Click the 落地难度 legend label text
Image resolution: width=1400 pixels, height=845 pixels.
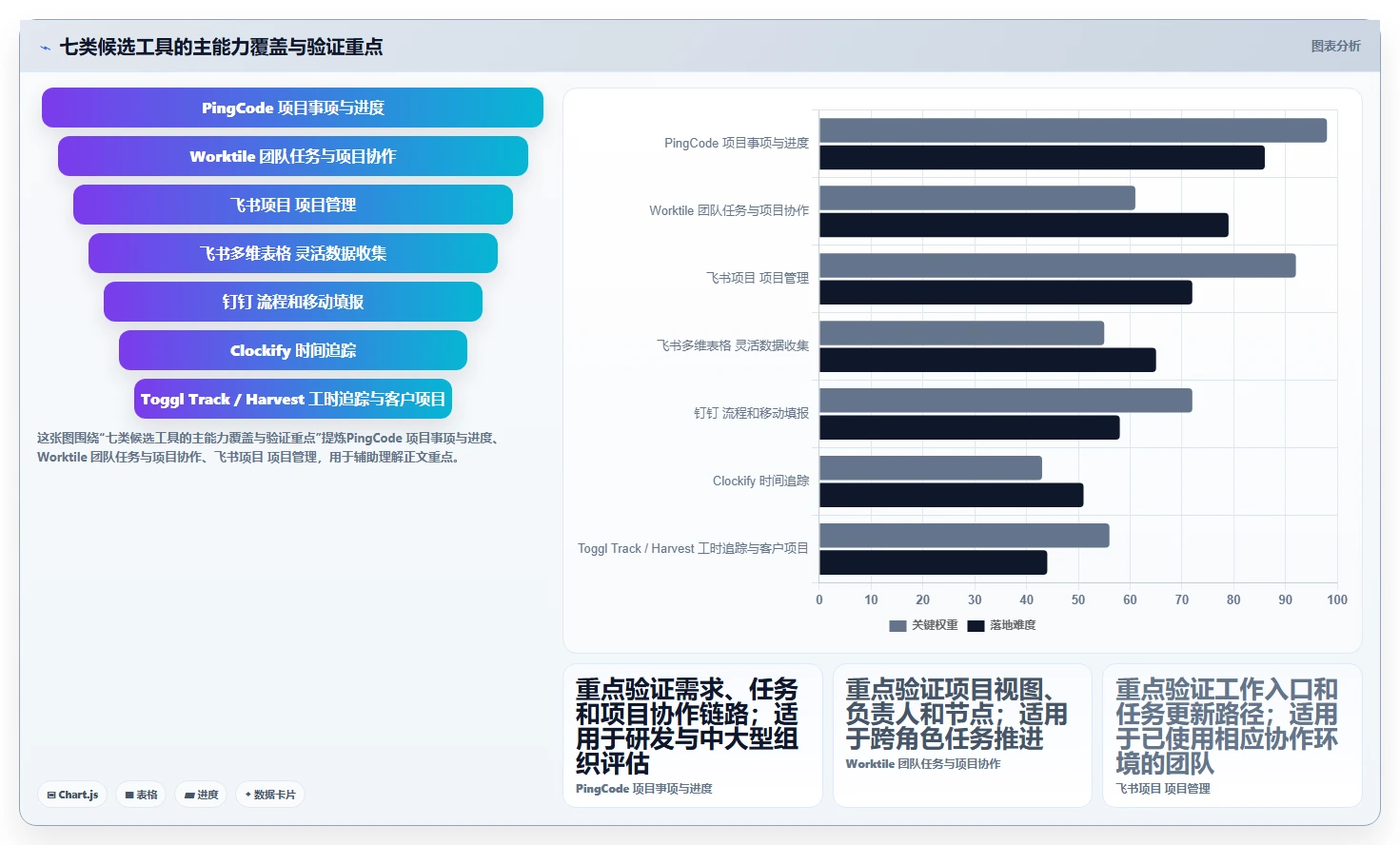[1013, 625]
